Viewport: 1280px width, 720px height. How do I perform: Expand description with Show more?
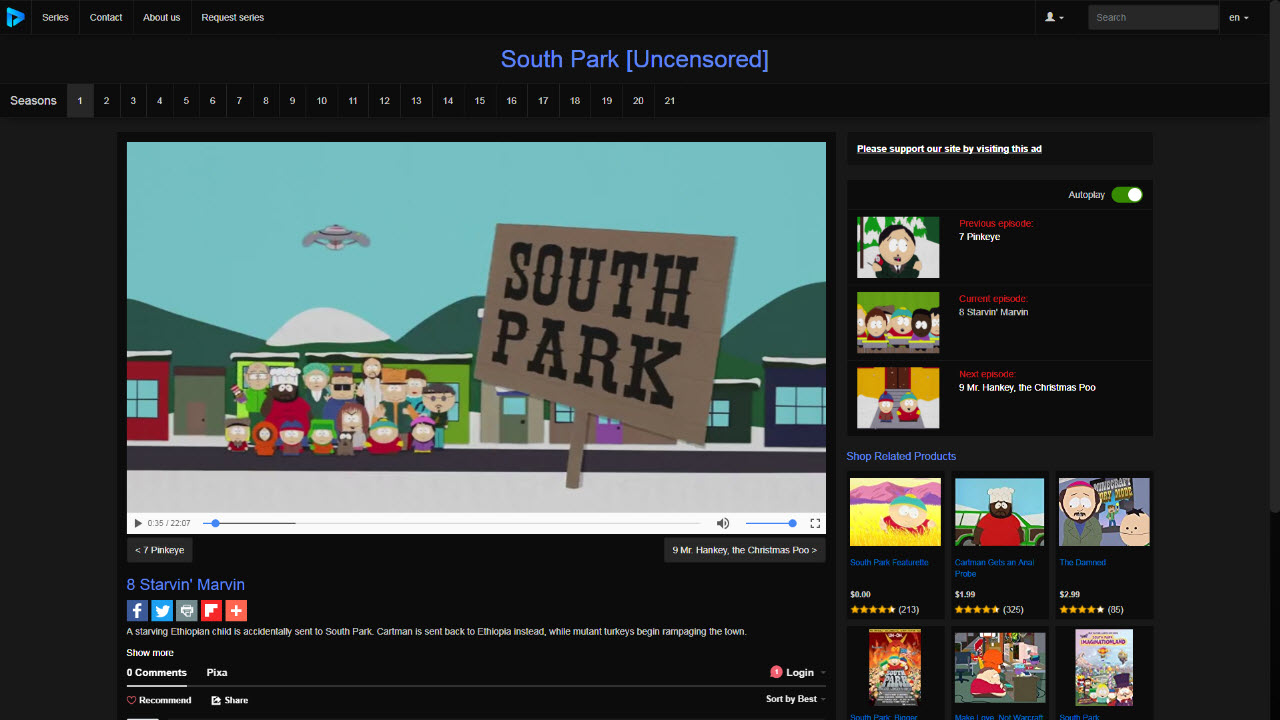point(150,653)
